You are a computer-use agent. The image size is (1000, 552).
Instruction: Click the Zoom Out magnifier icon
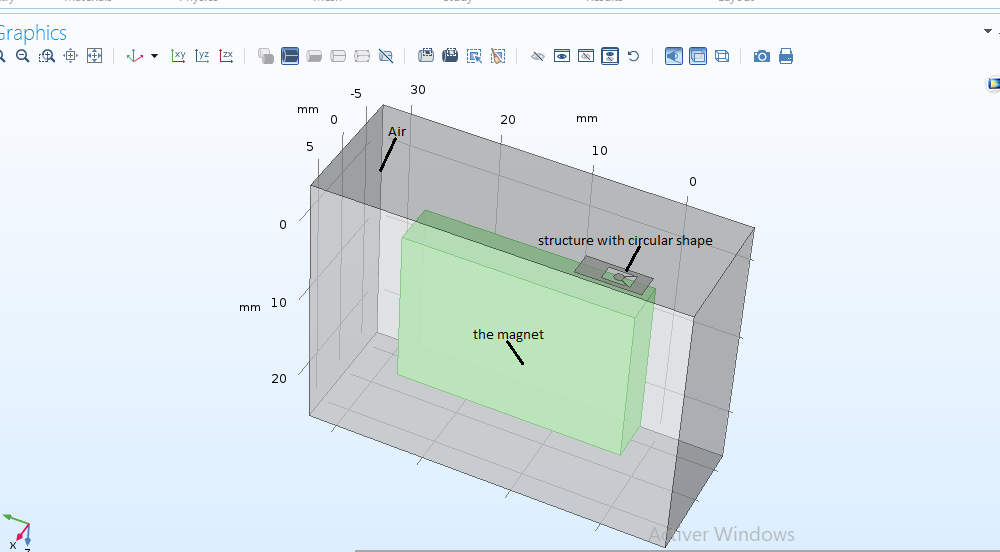[22, 56]
